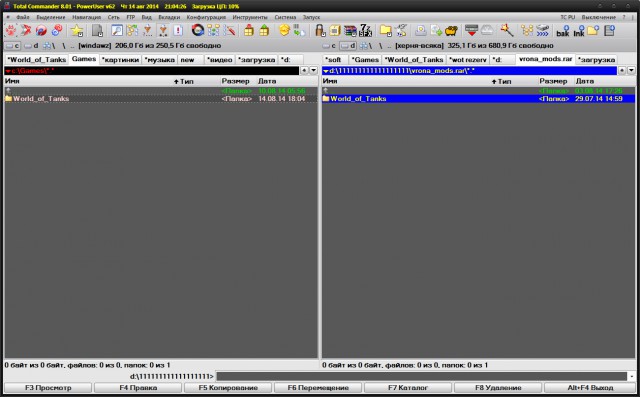The height and width of the screenshot is (397, 640).
Task: Switch to left *картинки tab
Action: pos(120,60)
